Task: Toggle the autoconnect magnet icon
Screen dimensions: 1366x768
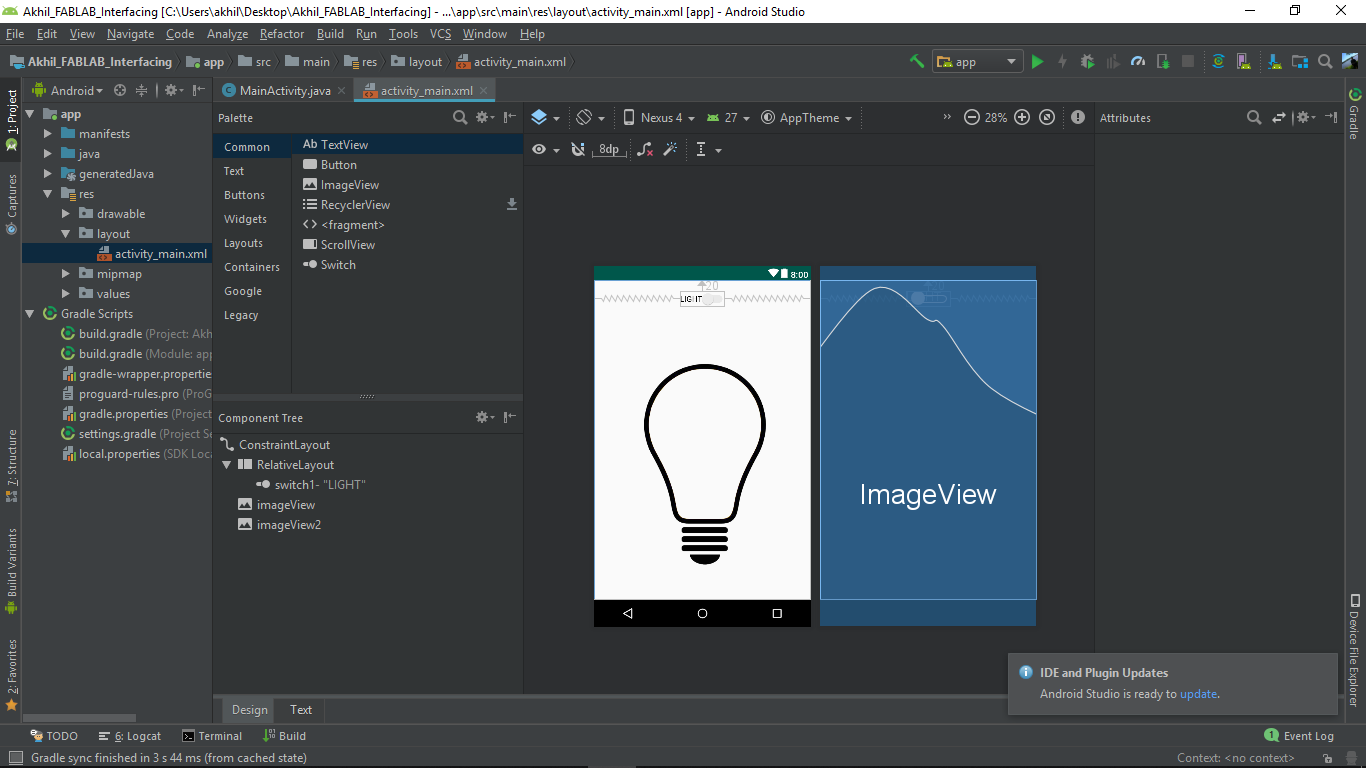Action: [x=577, y=150]
